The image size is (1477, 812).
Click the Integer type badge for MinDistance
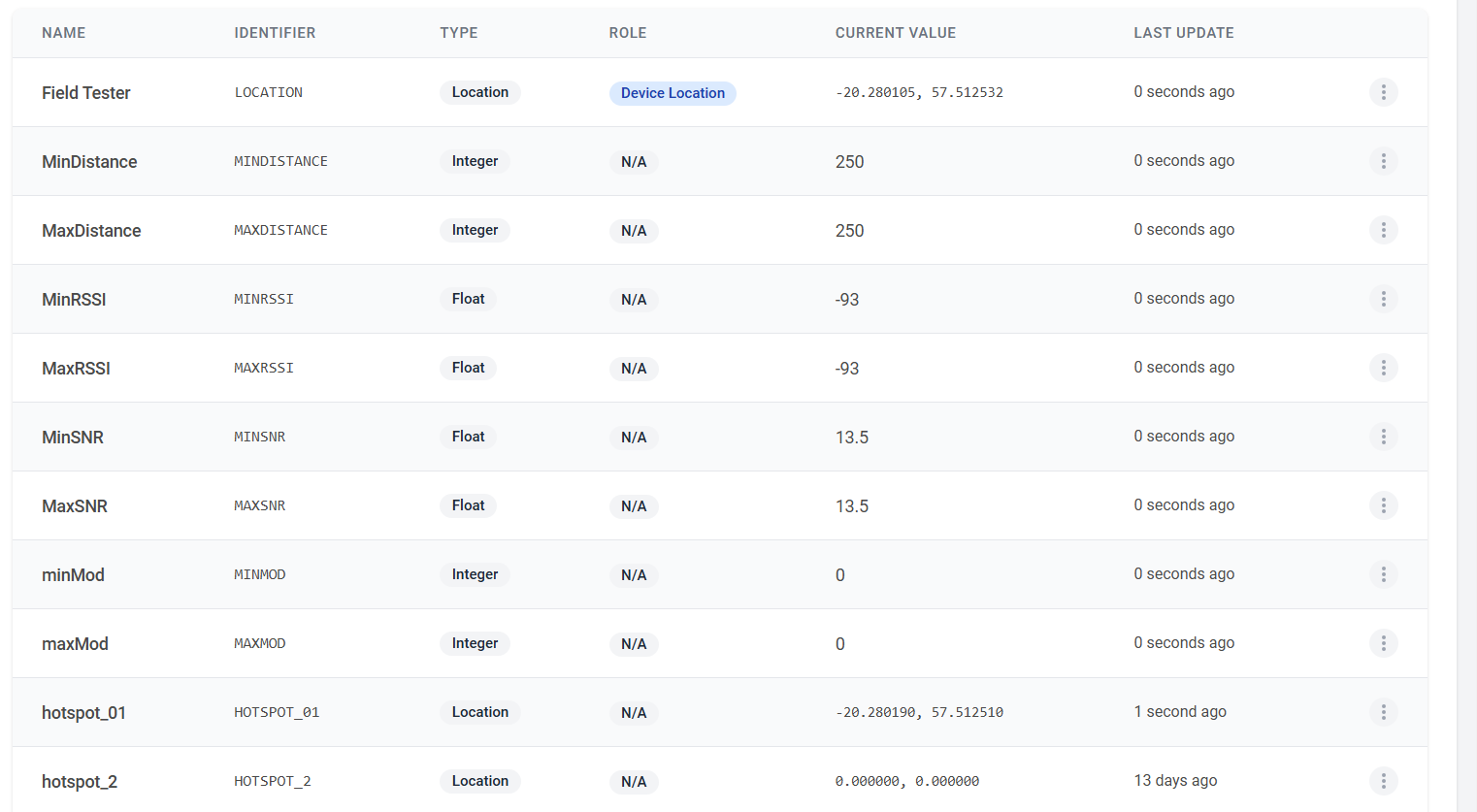(475, 161)
